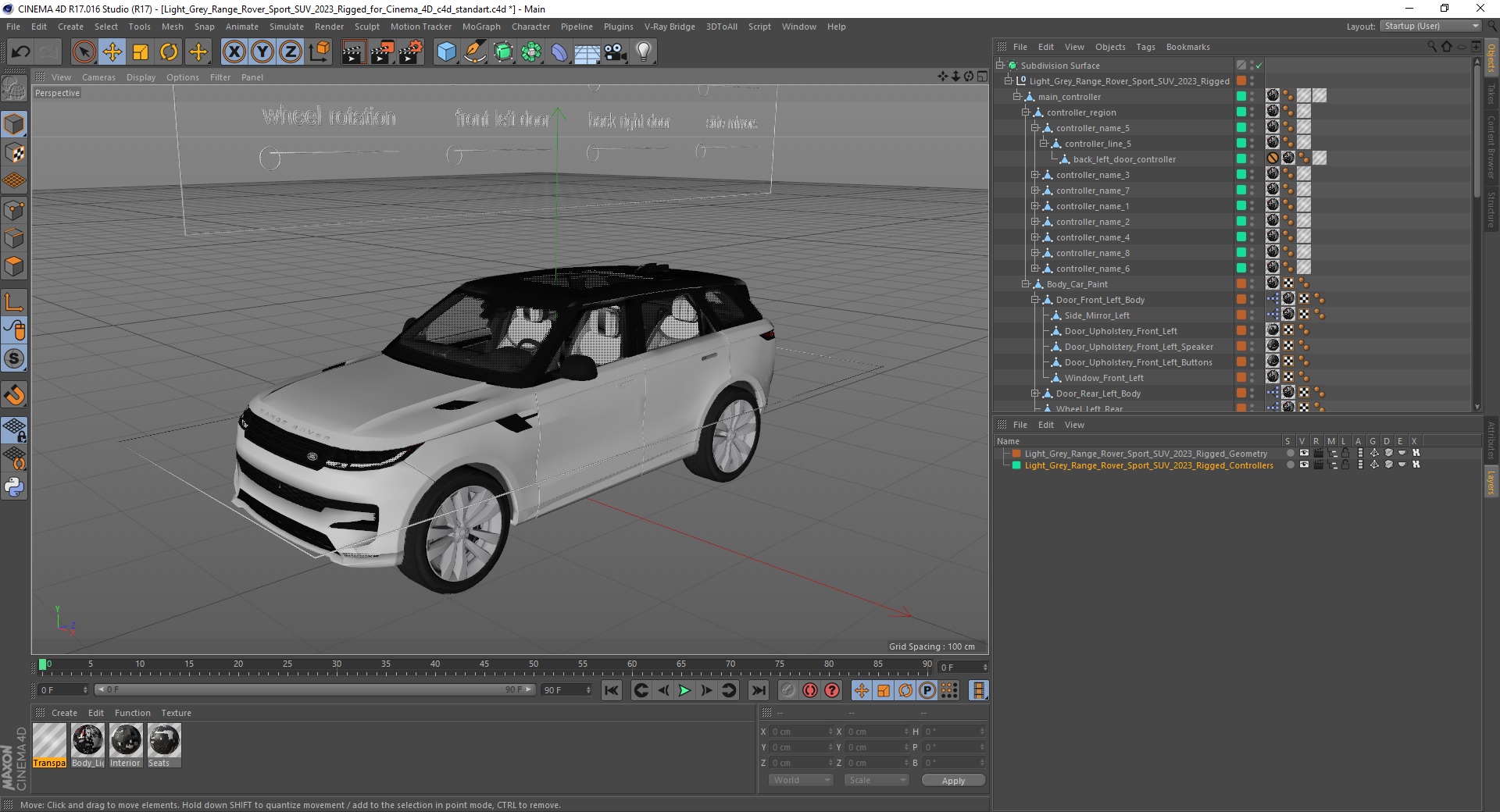1500x812 pixels.
Task: Click the timeline range slider bar
Action: tap(315, 689)
